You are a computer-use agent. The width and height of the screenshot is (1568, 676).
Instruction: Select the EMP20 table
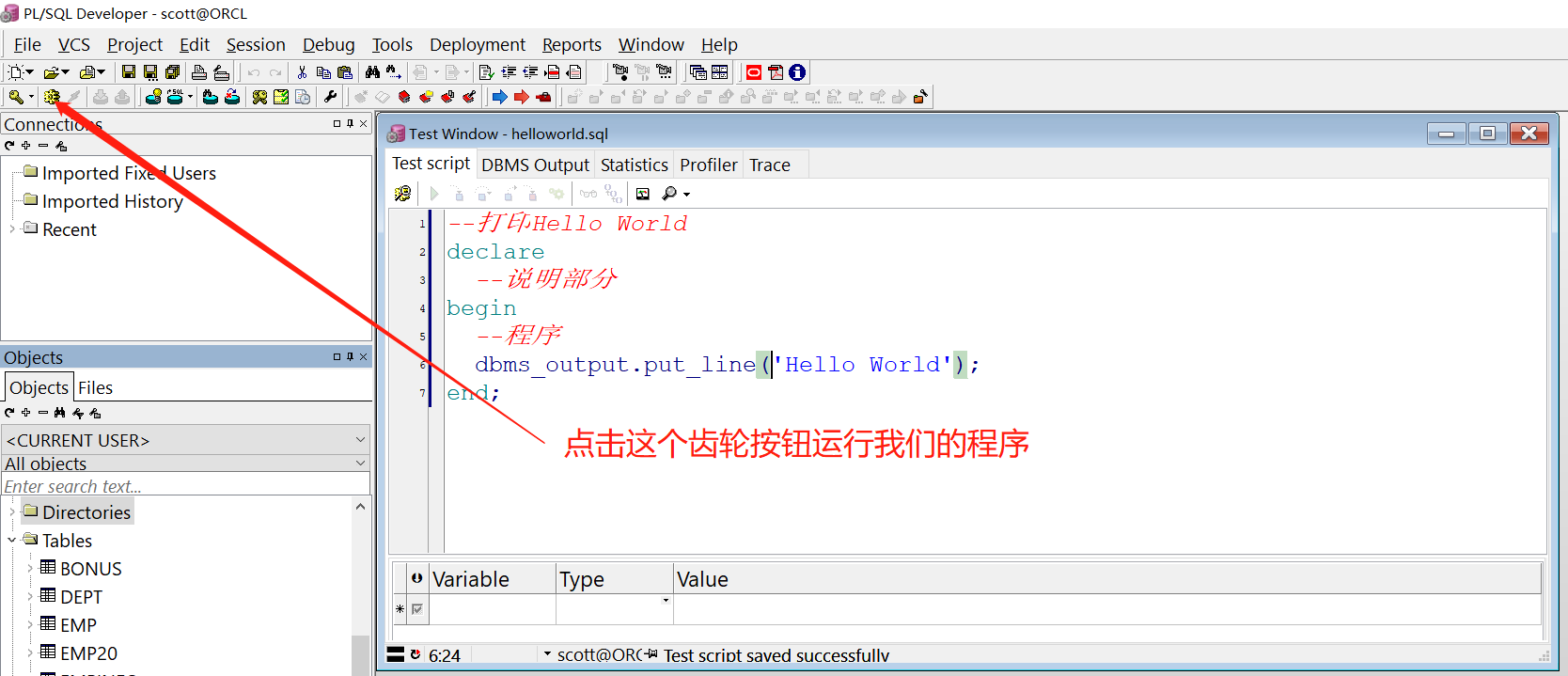(88, 653)
